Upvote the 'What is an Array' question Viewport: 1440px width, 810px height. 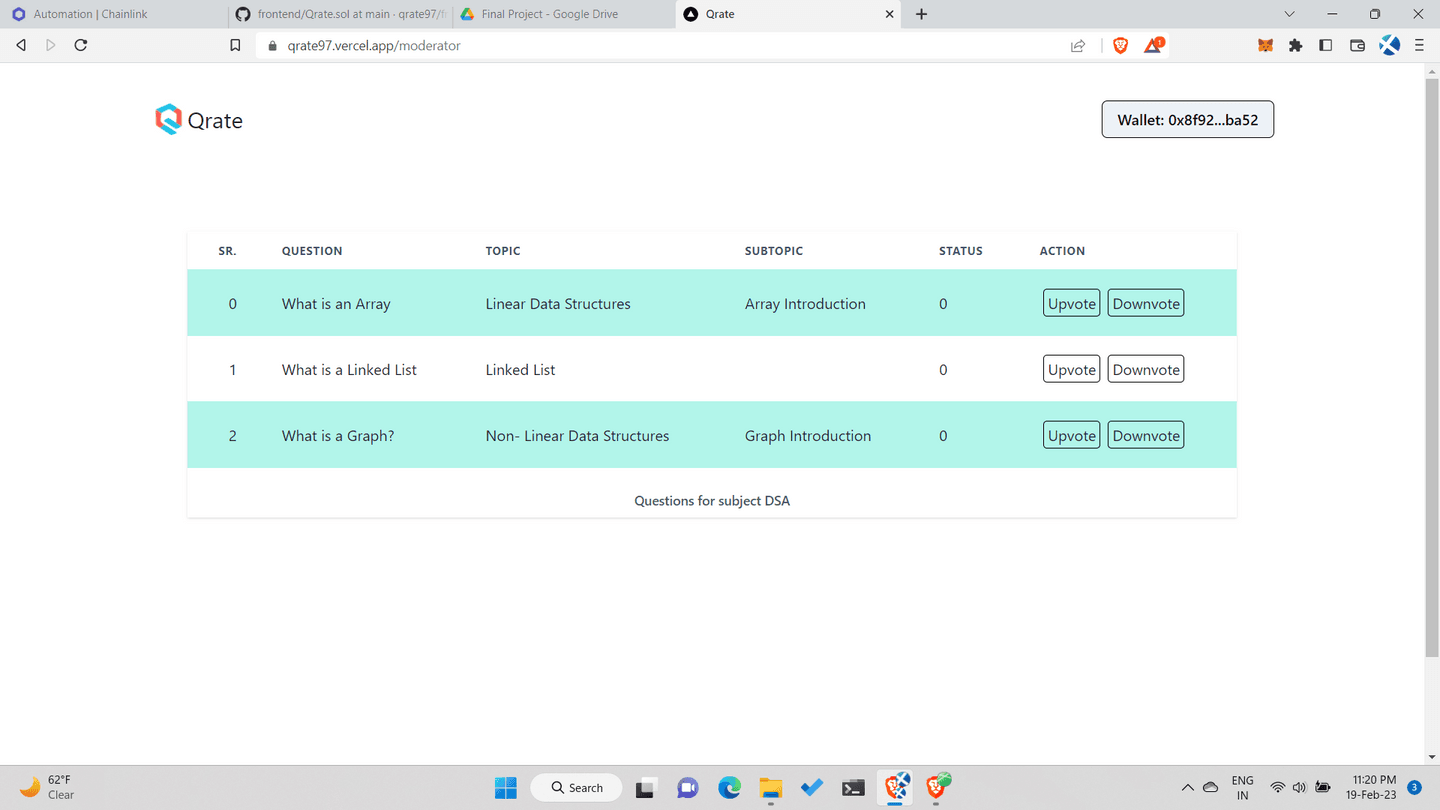coord(1071,304)
